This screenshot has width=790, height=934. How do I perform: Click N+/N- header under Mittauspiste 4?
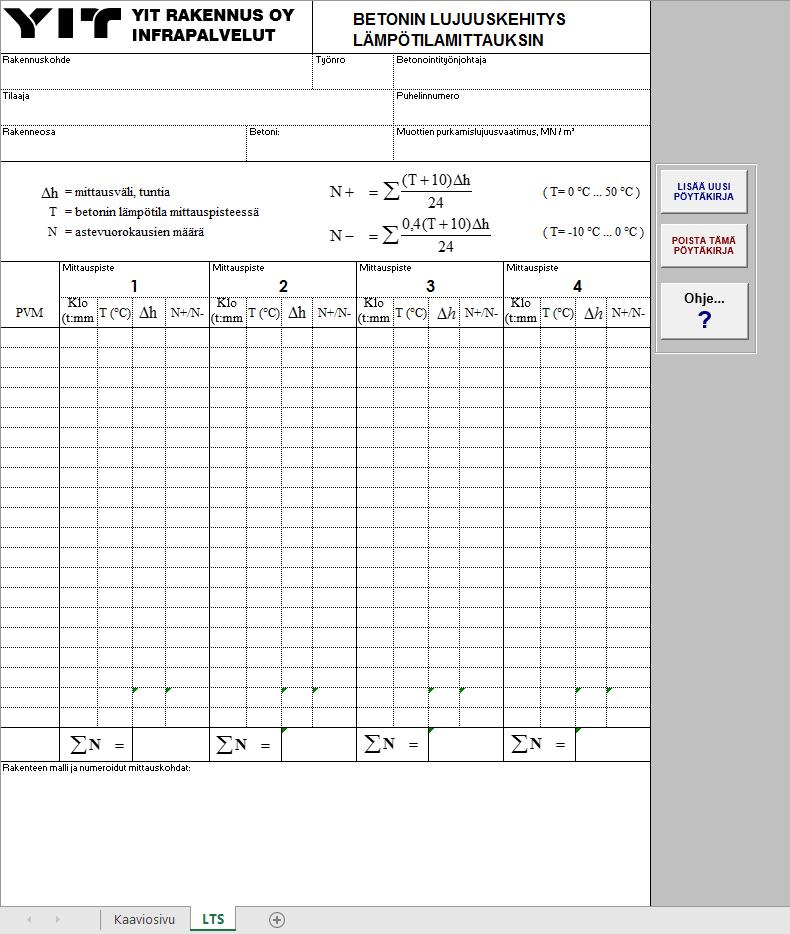point(628,312)
